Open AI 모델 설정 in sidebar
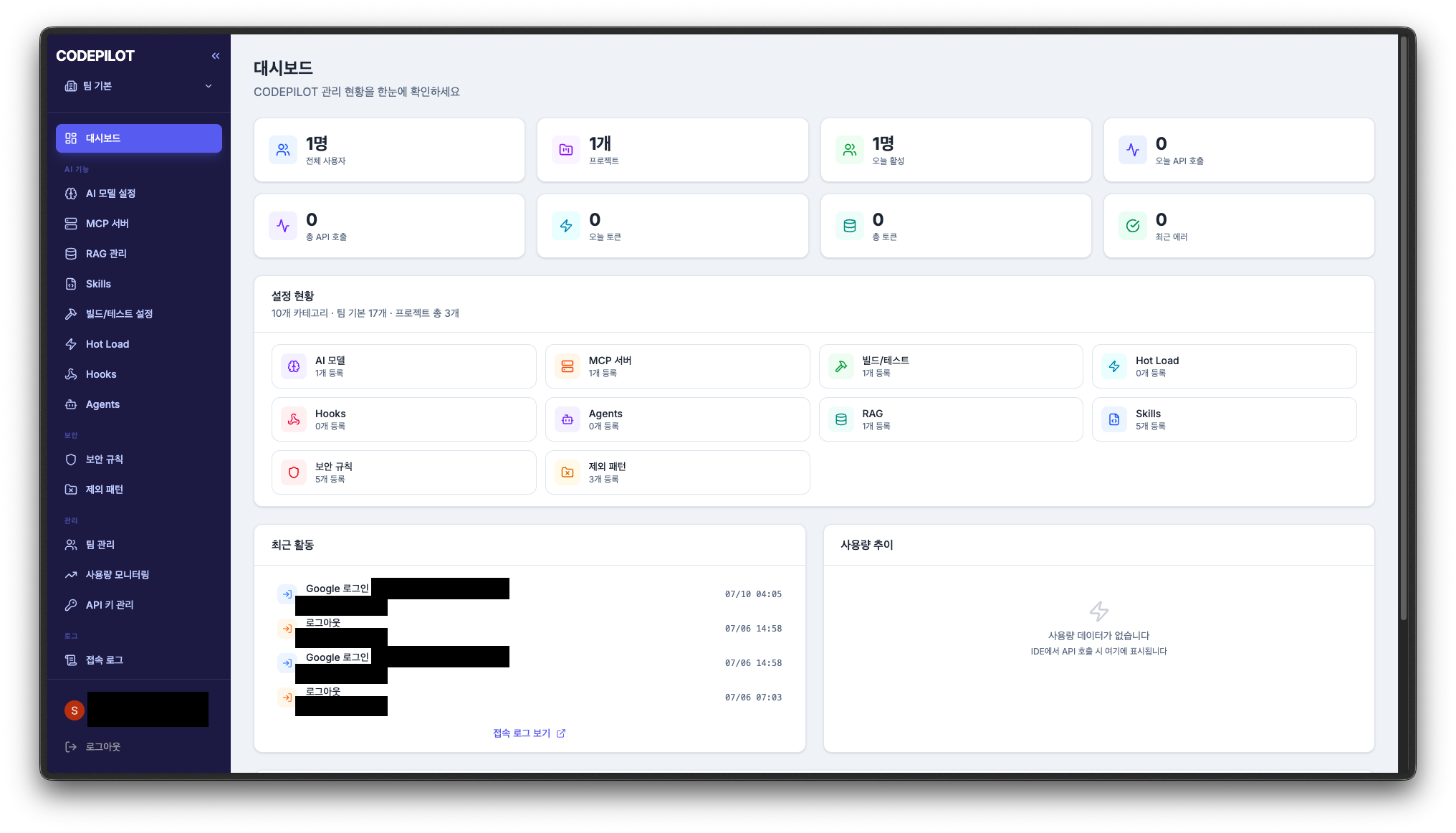 (139, 194)
